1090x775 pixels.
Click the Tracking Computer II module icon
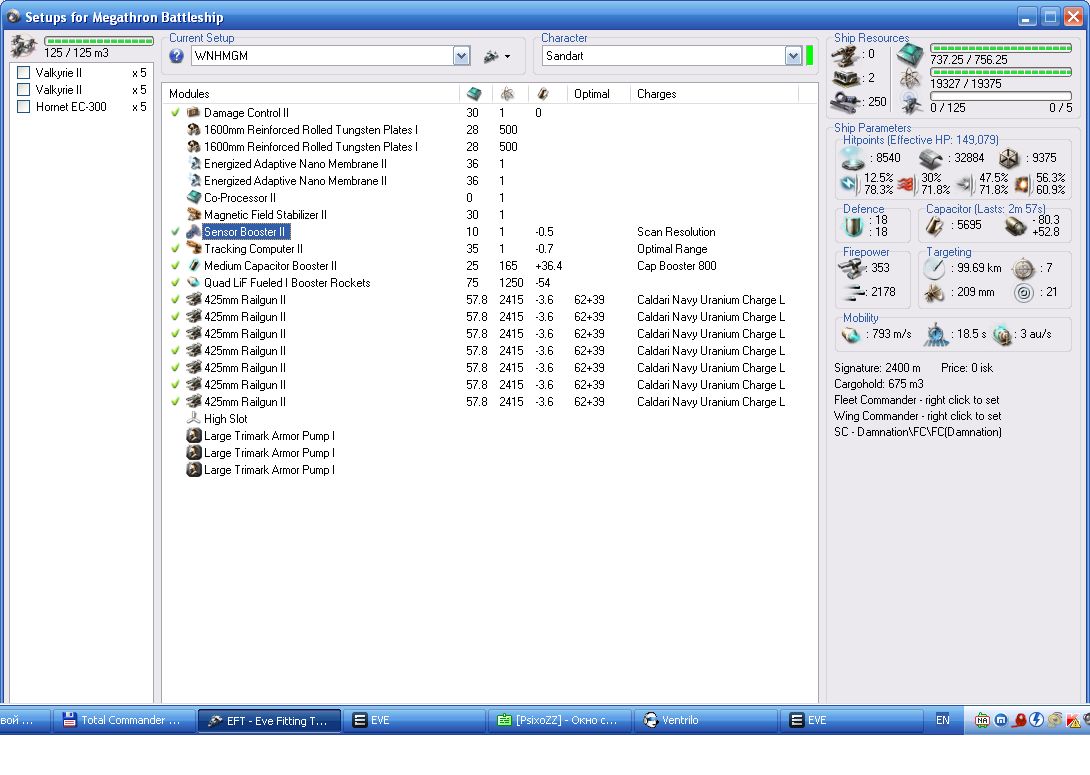tap(194, 249)
